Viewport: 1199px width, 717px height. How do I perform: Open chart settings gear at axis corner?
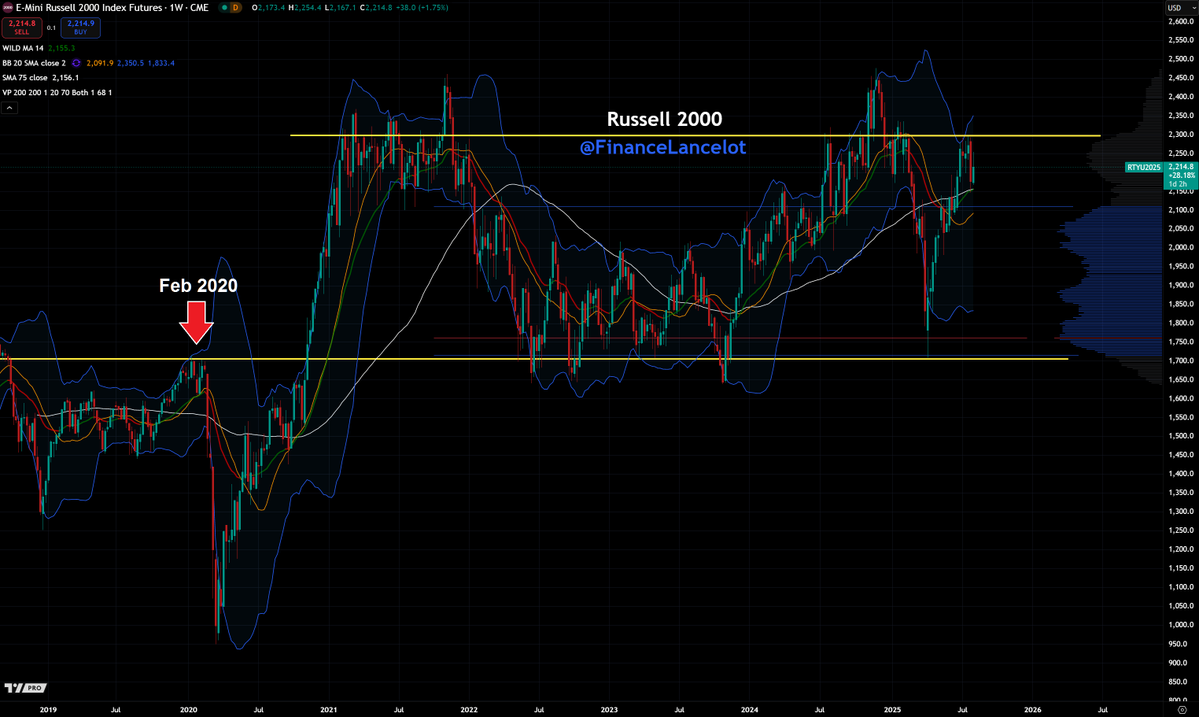(1182, 711)
